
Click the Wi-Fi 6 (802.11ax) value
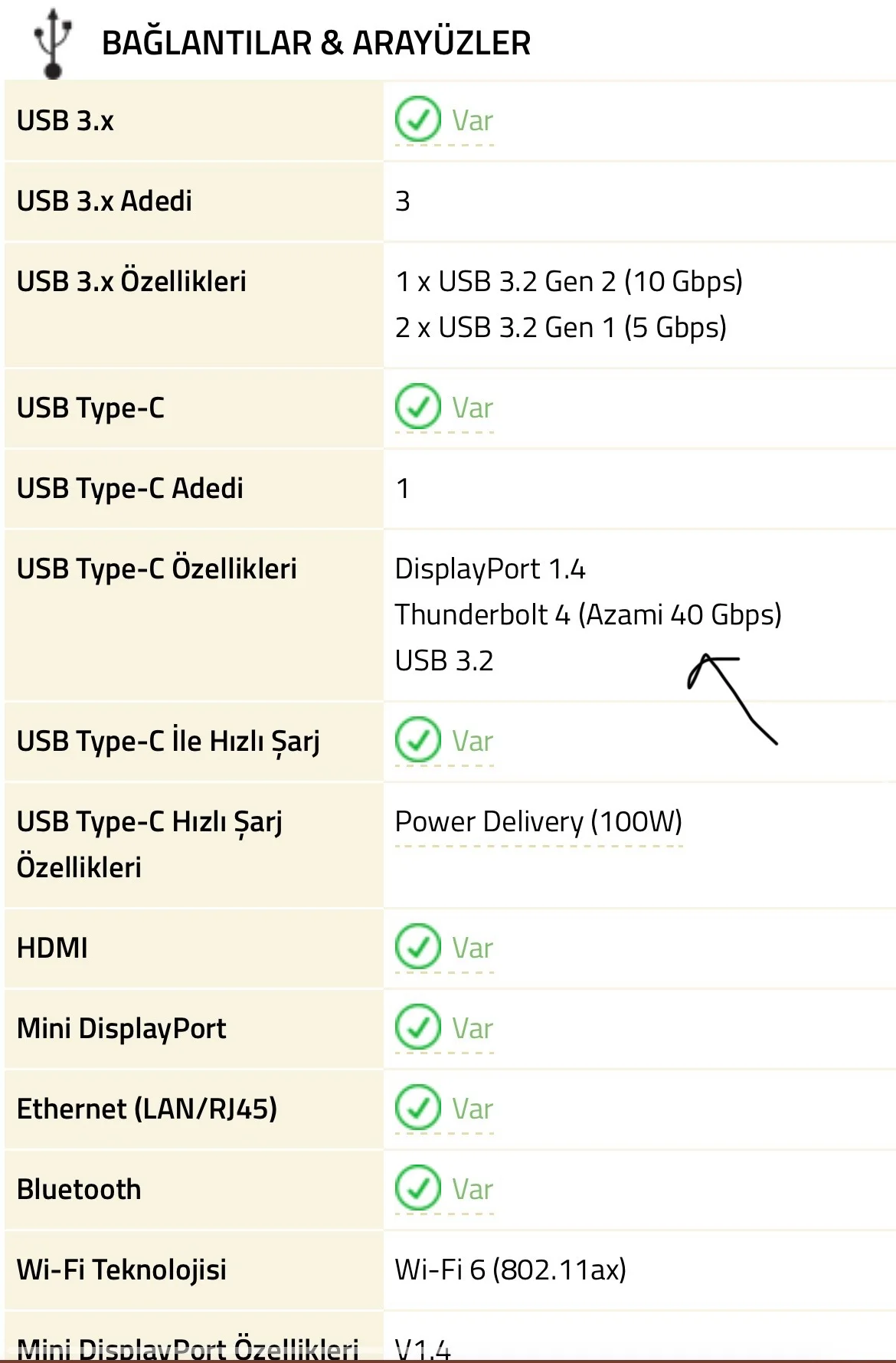pos(511,1270)
